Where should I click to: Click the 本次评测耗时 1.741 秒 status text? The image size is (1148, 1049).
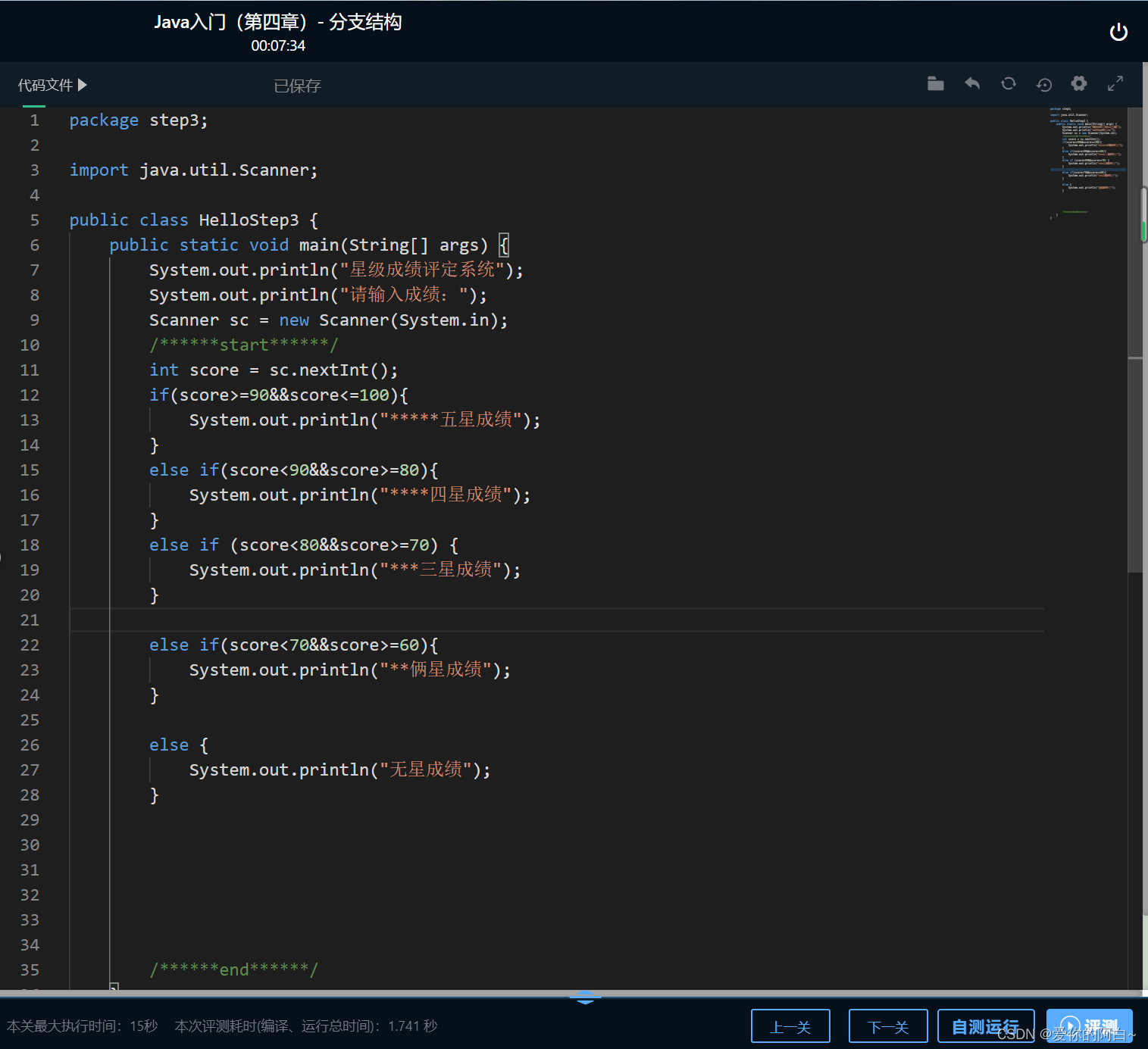(x=306, y=1026)
